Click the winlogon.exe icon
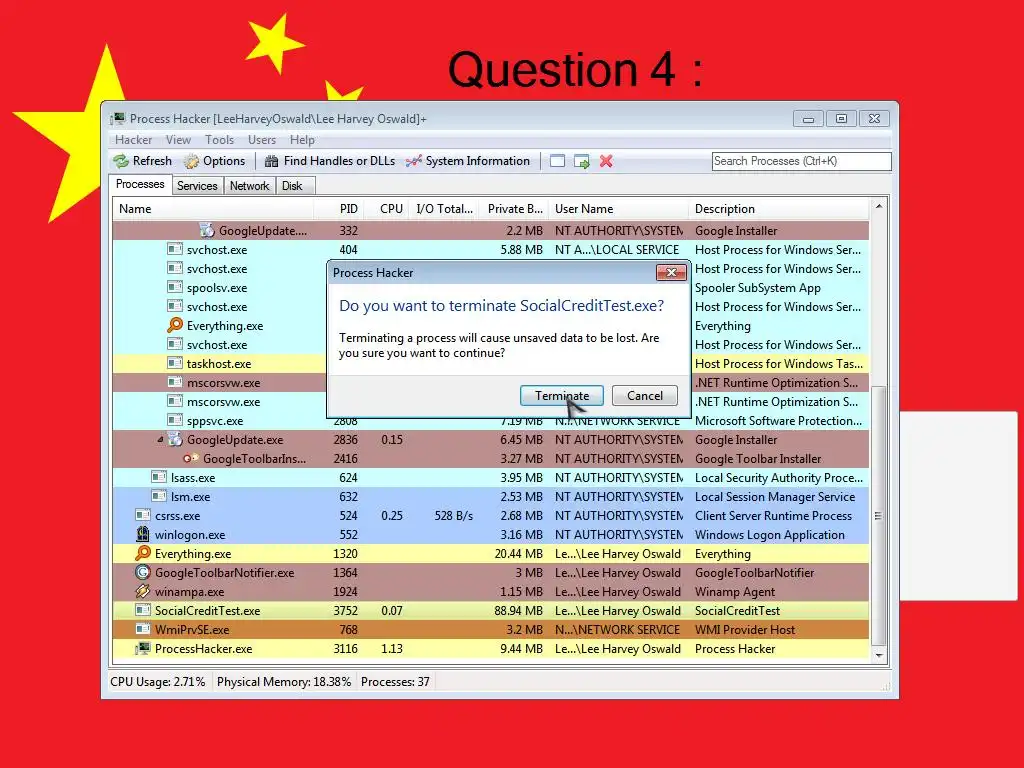1024x768 pixels. [142, 534]
